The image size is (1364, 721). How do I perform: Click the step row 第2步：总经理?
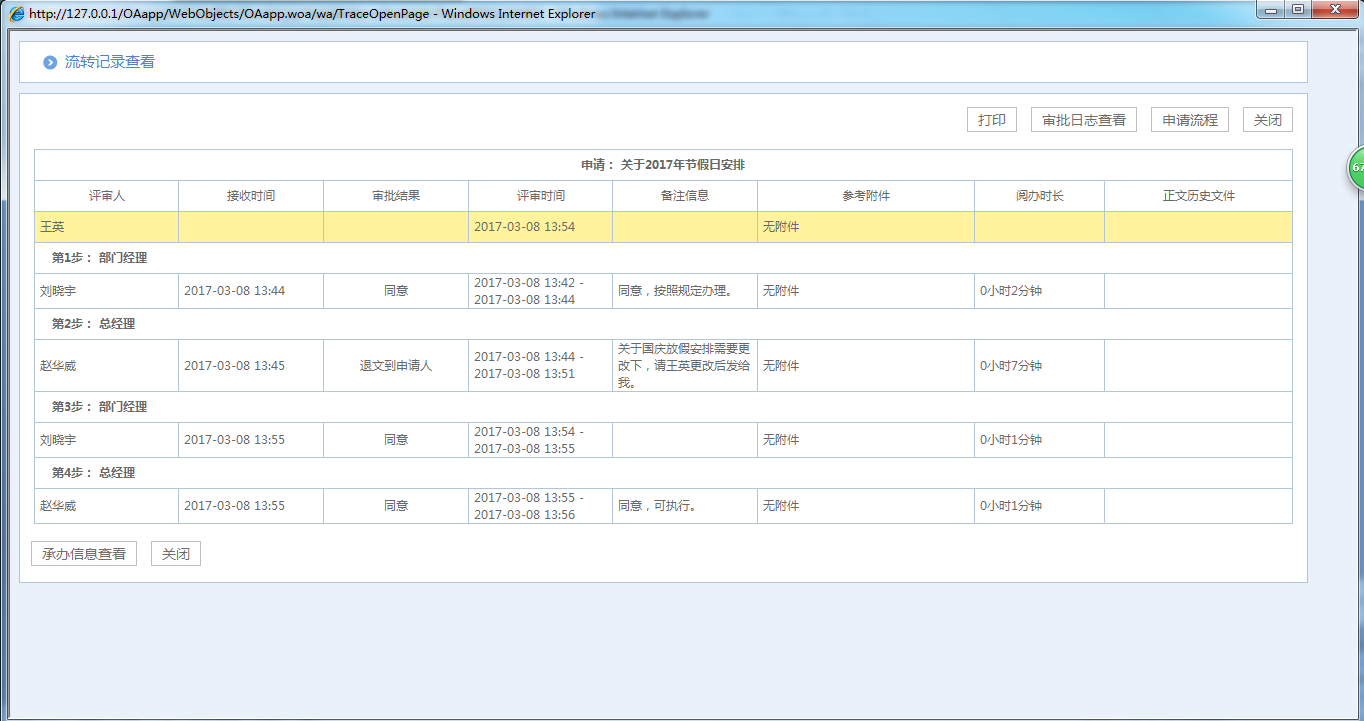coord(663,324)
